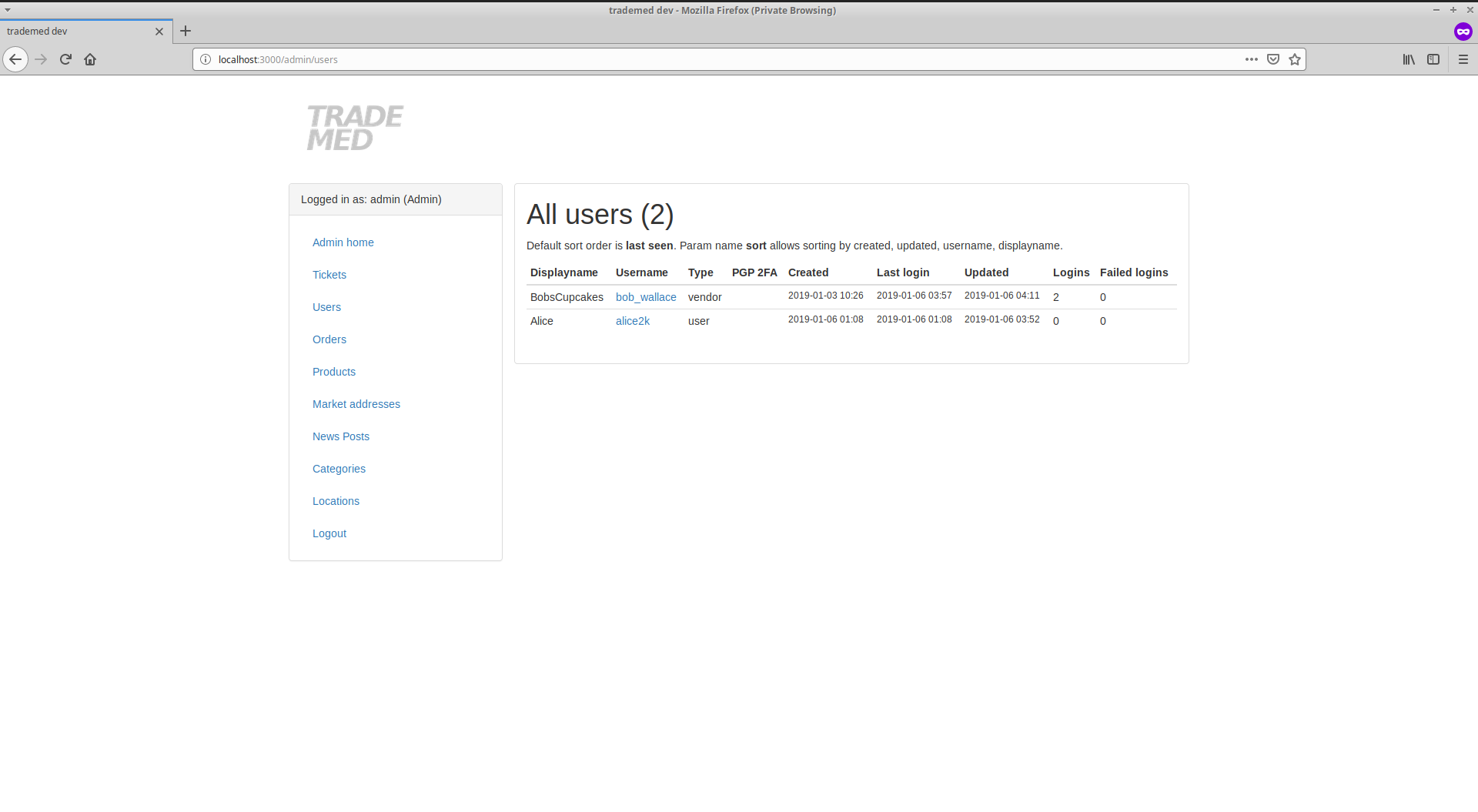Toggle the sidebar view icon
1478x812 pixels.
1433,59
